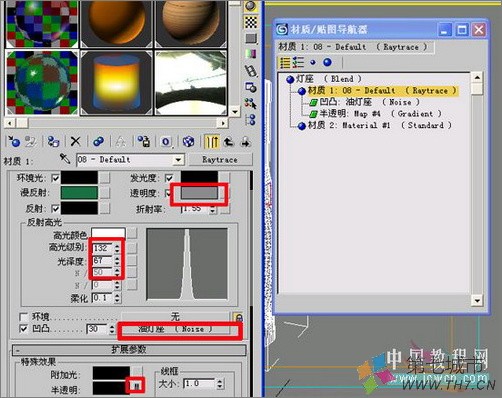Select 灯座 (Blend) in navigator tree

tap(324, 79)
